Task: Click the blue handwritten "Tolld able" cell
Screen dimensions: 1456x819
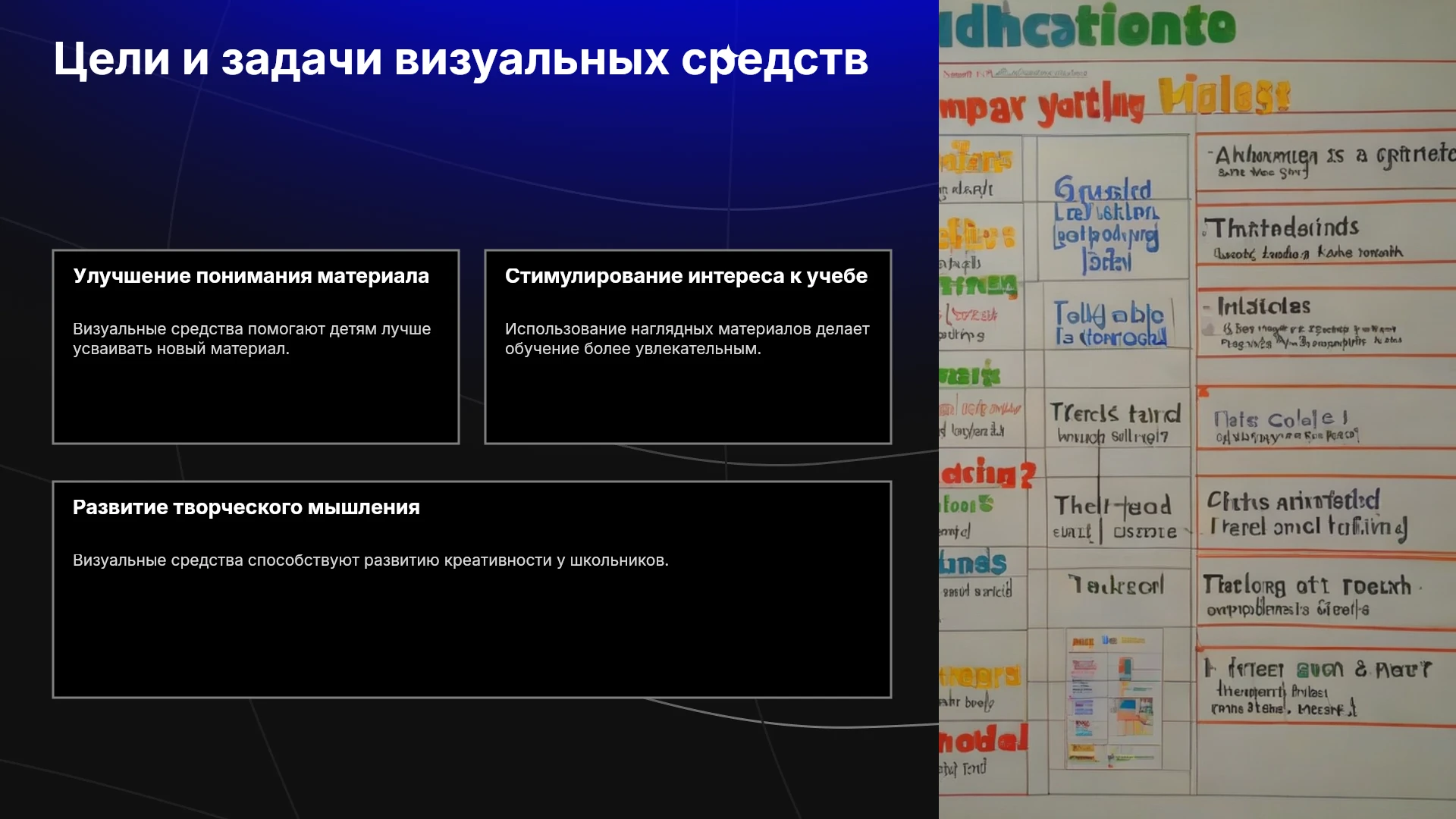Action: 1109,324
